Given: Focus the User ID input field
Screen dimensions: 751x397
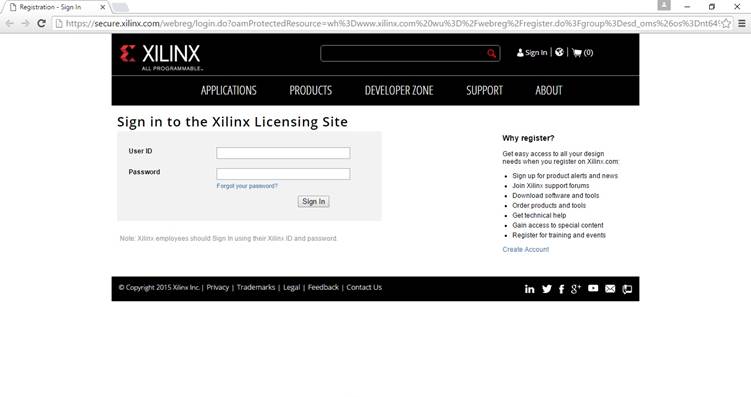Looking at the screenshot, I should coord(283,153).
